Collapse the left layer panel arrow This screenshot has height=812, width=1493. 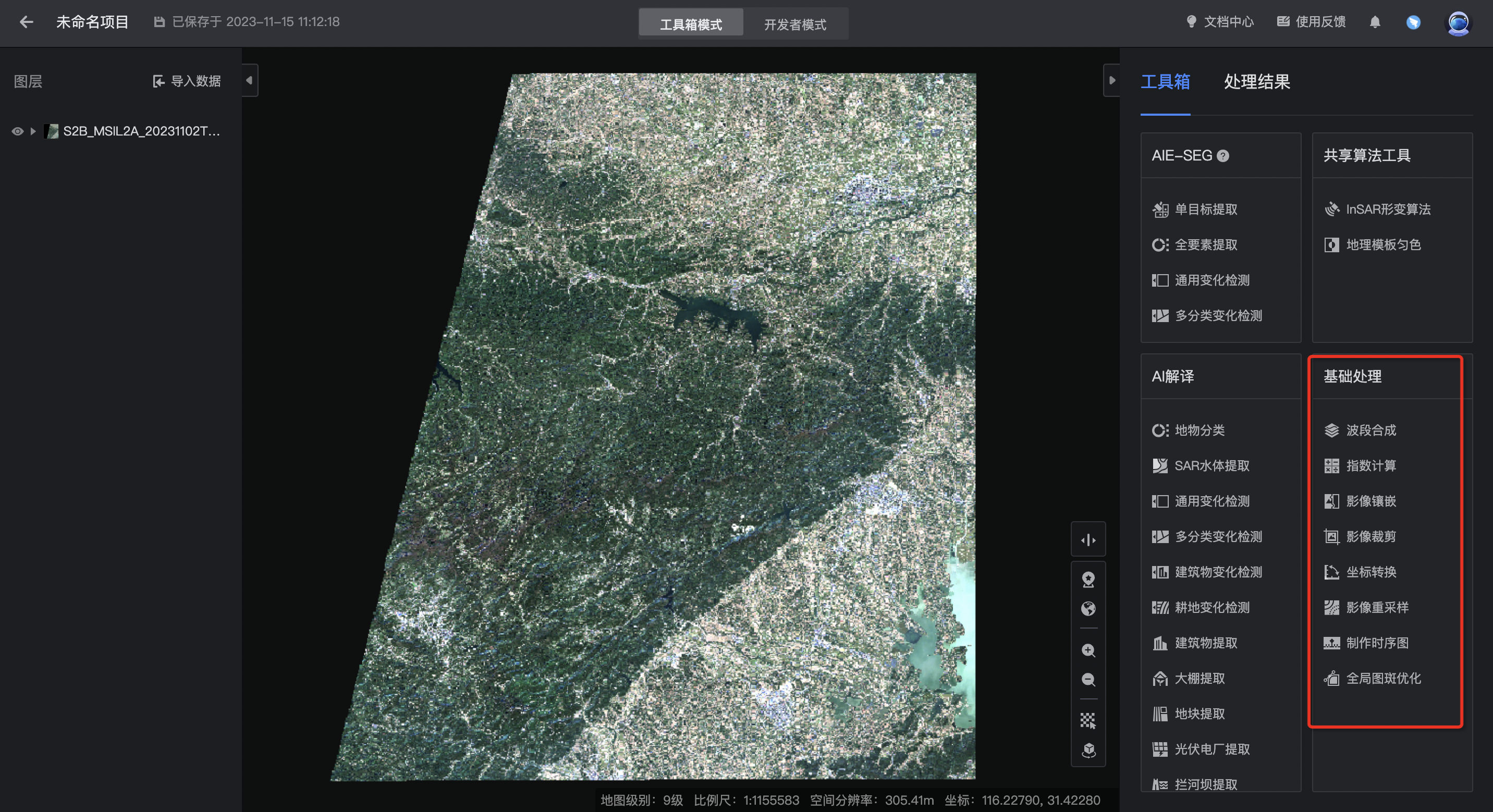(250, 80)
